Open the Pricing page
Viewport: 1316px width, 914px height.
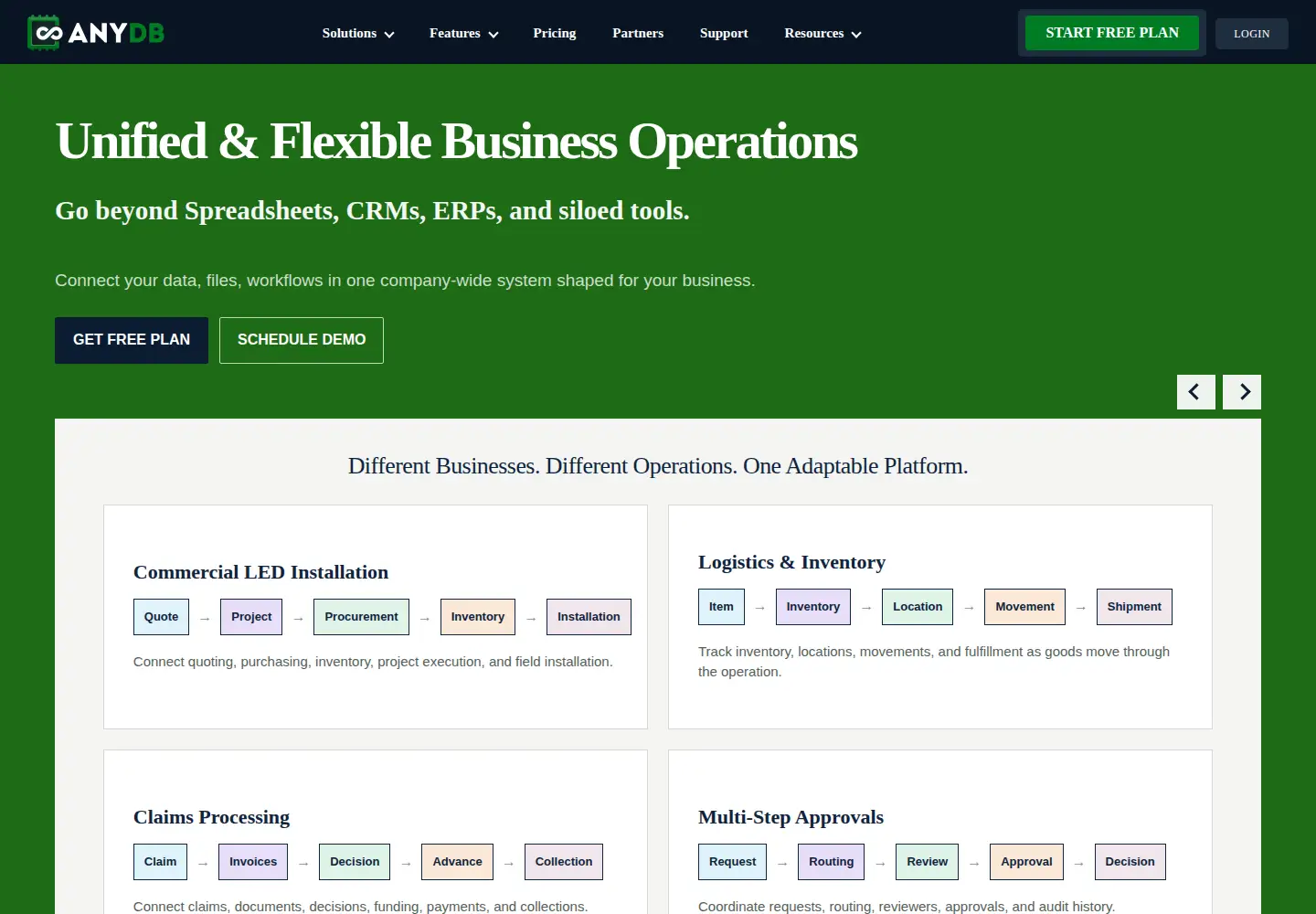(x=555, y=33)
